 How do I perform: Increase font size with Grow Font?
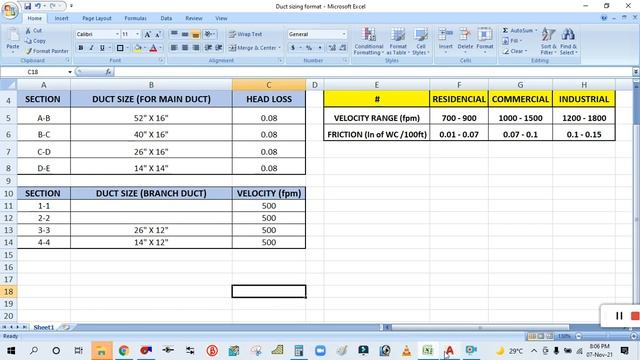[147, 34]
